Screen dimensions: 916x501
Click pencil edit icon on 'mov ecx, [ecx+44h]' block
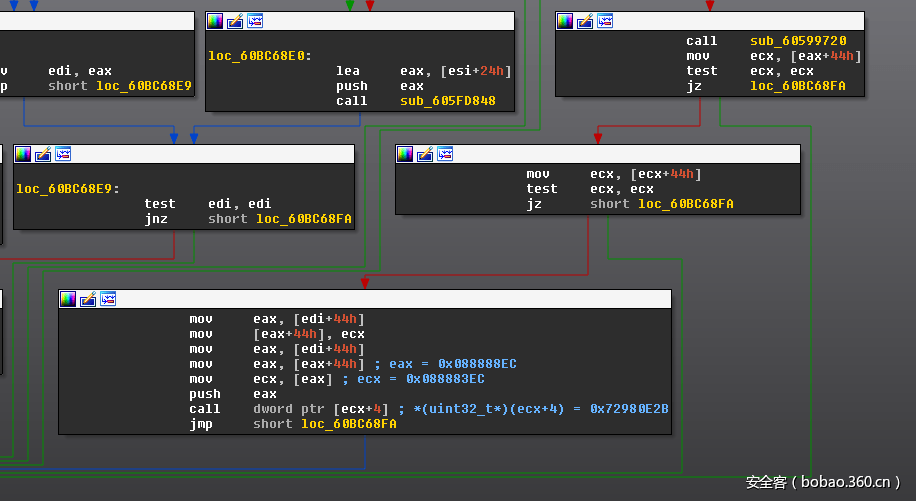click(425, 153)
